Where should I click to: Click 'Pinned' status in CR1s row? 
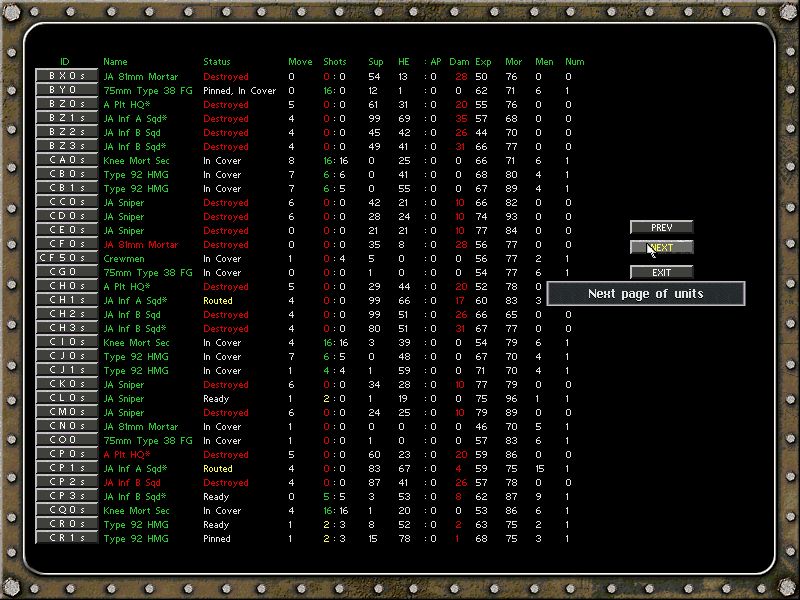click(x=217, y=539)
